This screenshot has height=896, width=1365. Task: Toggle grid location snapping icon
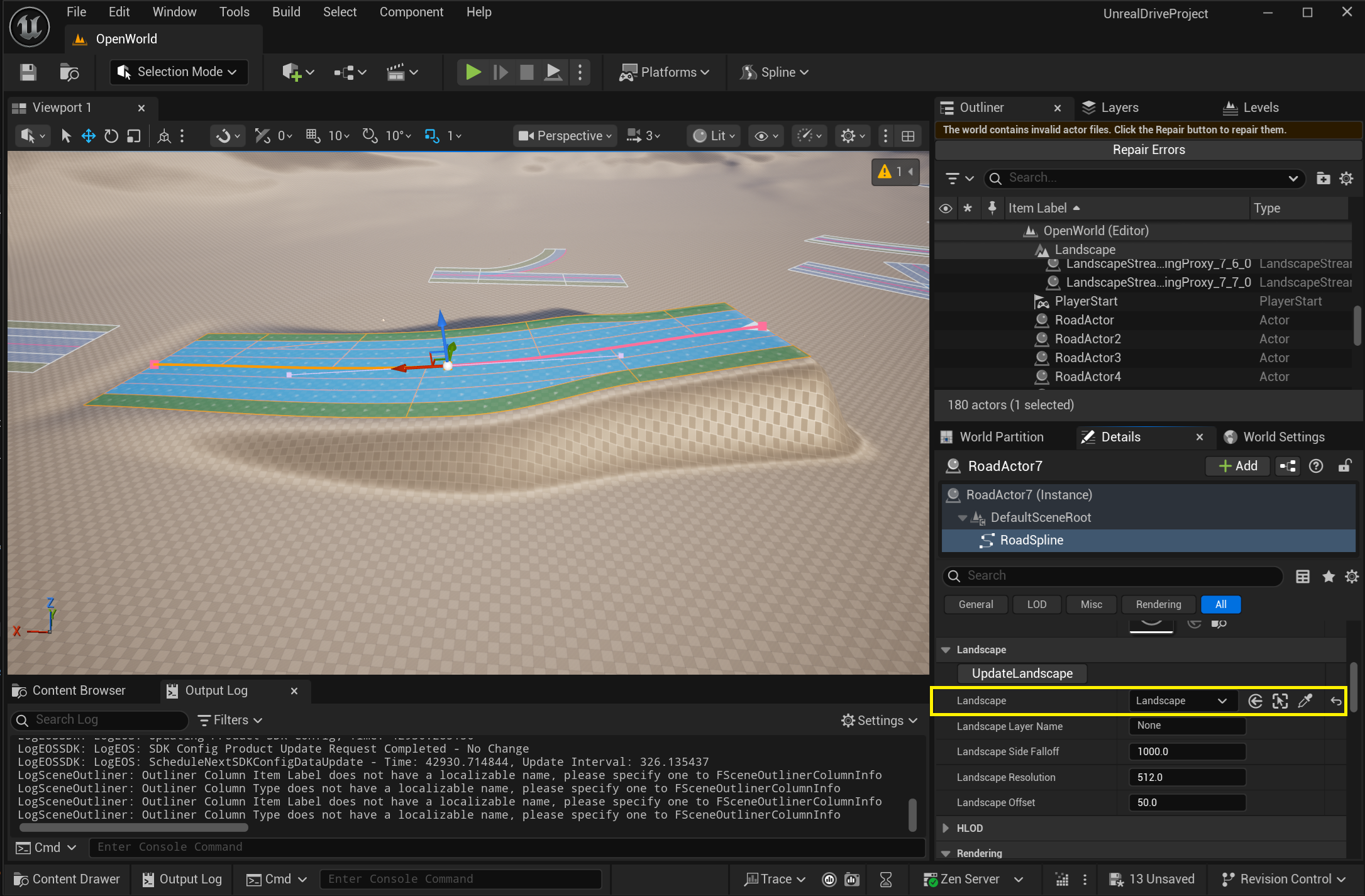point(312,136)
